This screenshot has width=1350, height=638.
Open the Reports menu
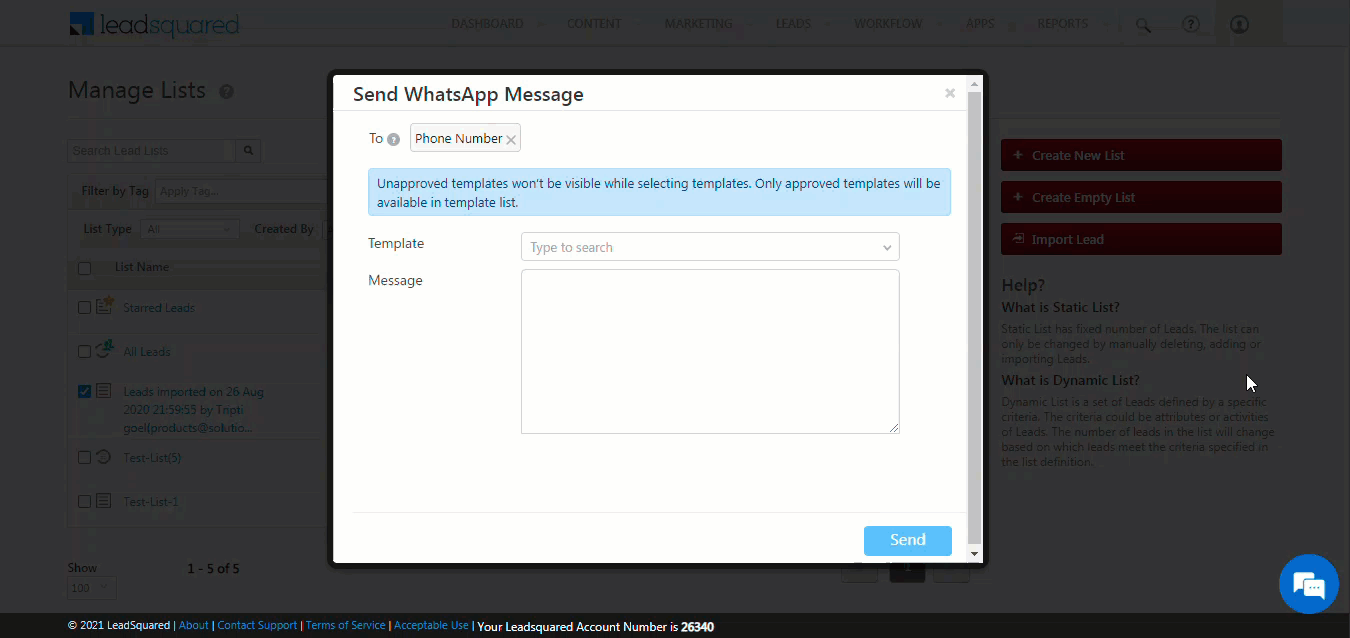(1062, 24)
